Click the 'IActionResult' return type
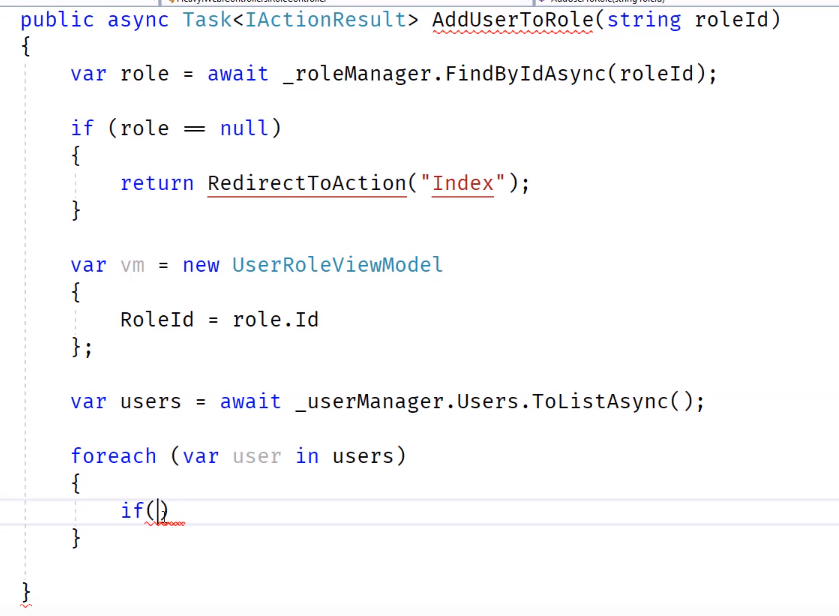This screenshot has height=616, width=839. (325, 20)
